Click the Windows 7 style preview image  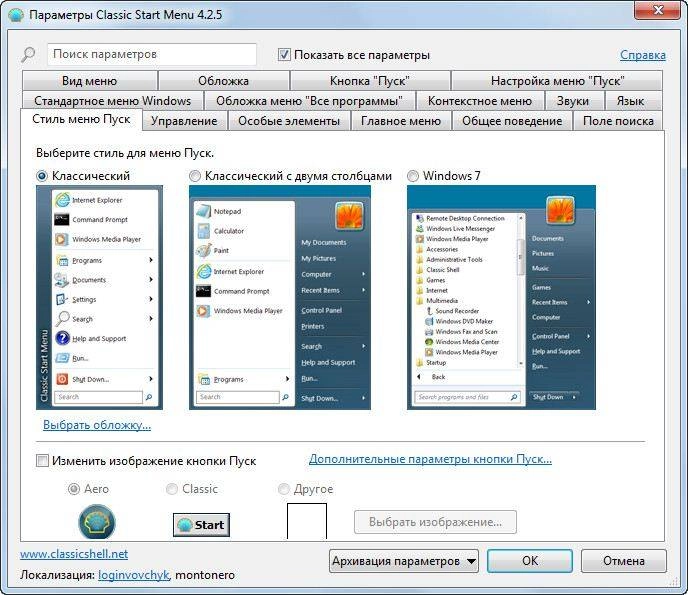point(502,298)
